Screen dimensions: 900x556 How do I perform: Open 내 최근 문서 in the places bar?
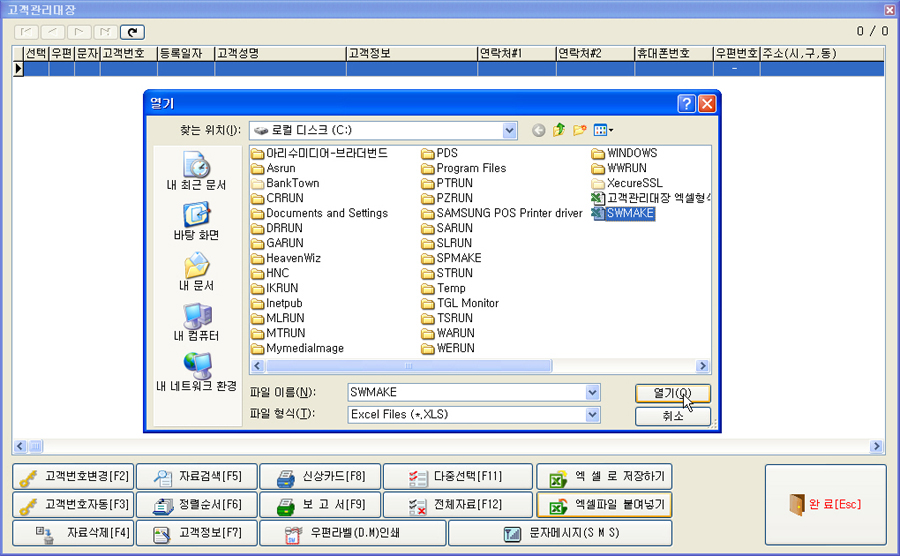pos(196,170)
